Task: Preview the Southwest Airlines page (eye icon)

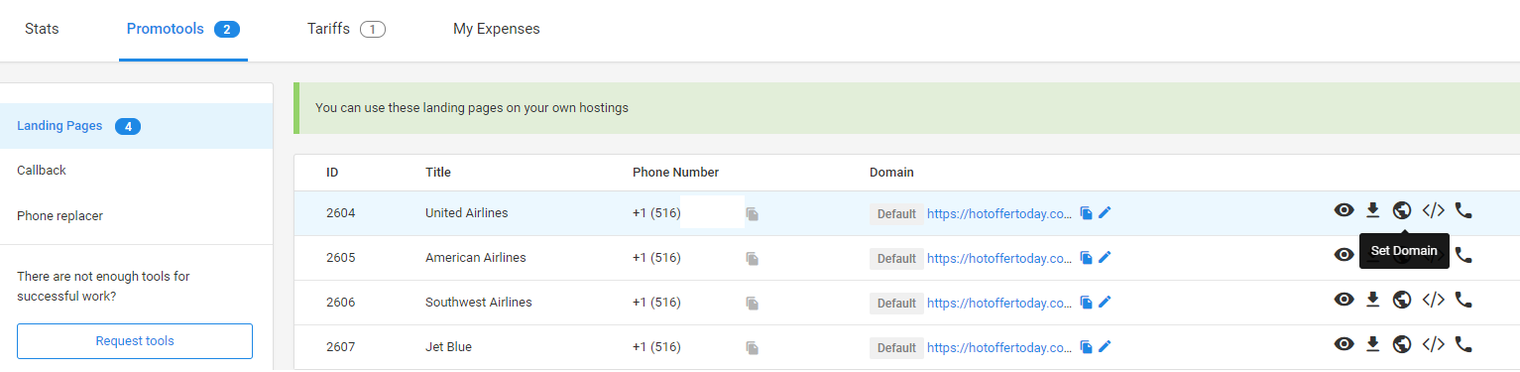Action: click(1344, 299)
